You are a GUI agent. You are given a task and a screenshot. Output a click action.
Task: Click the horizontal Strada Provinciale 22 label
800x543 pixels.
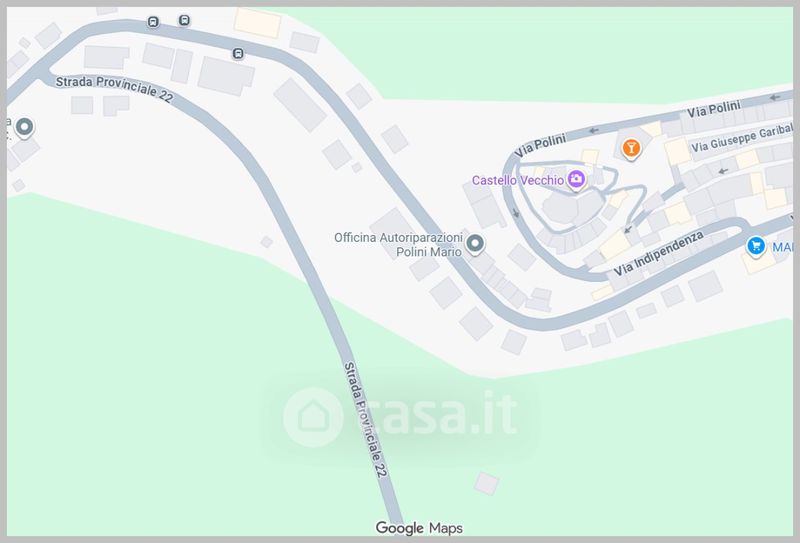[114, 89]
